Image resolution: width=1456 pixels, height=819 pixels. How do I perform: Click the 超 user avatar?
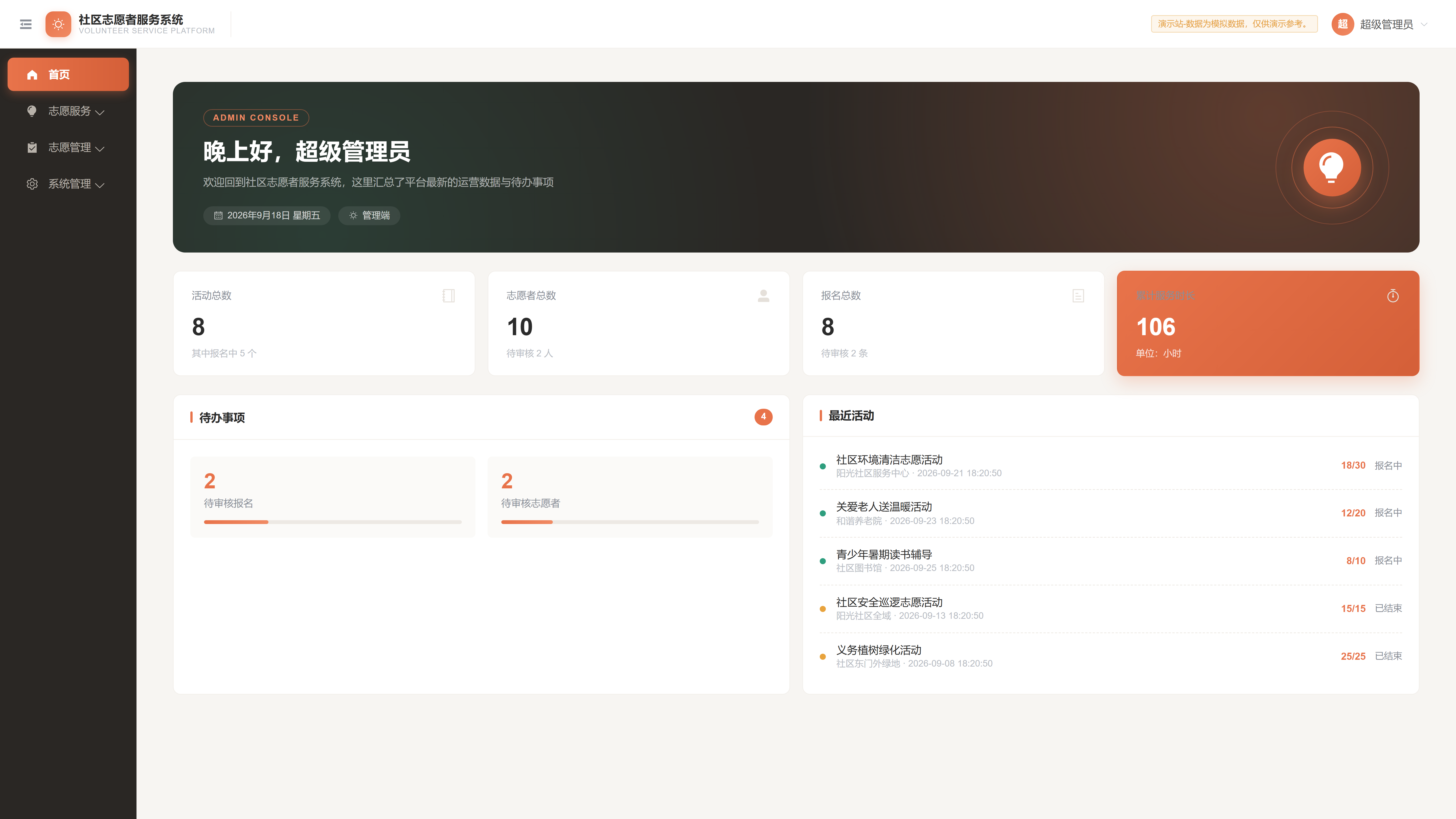coord(1343,24)
